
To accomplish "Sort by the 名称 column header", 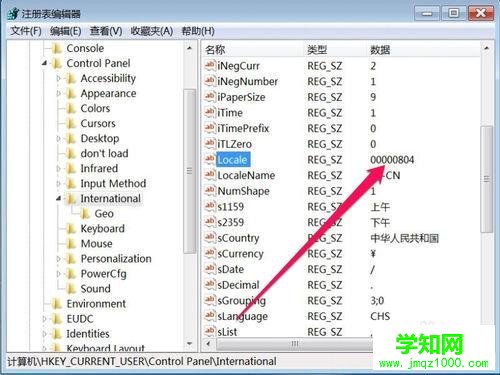I will (253, 50).
